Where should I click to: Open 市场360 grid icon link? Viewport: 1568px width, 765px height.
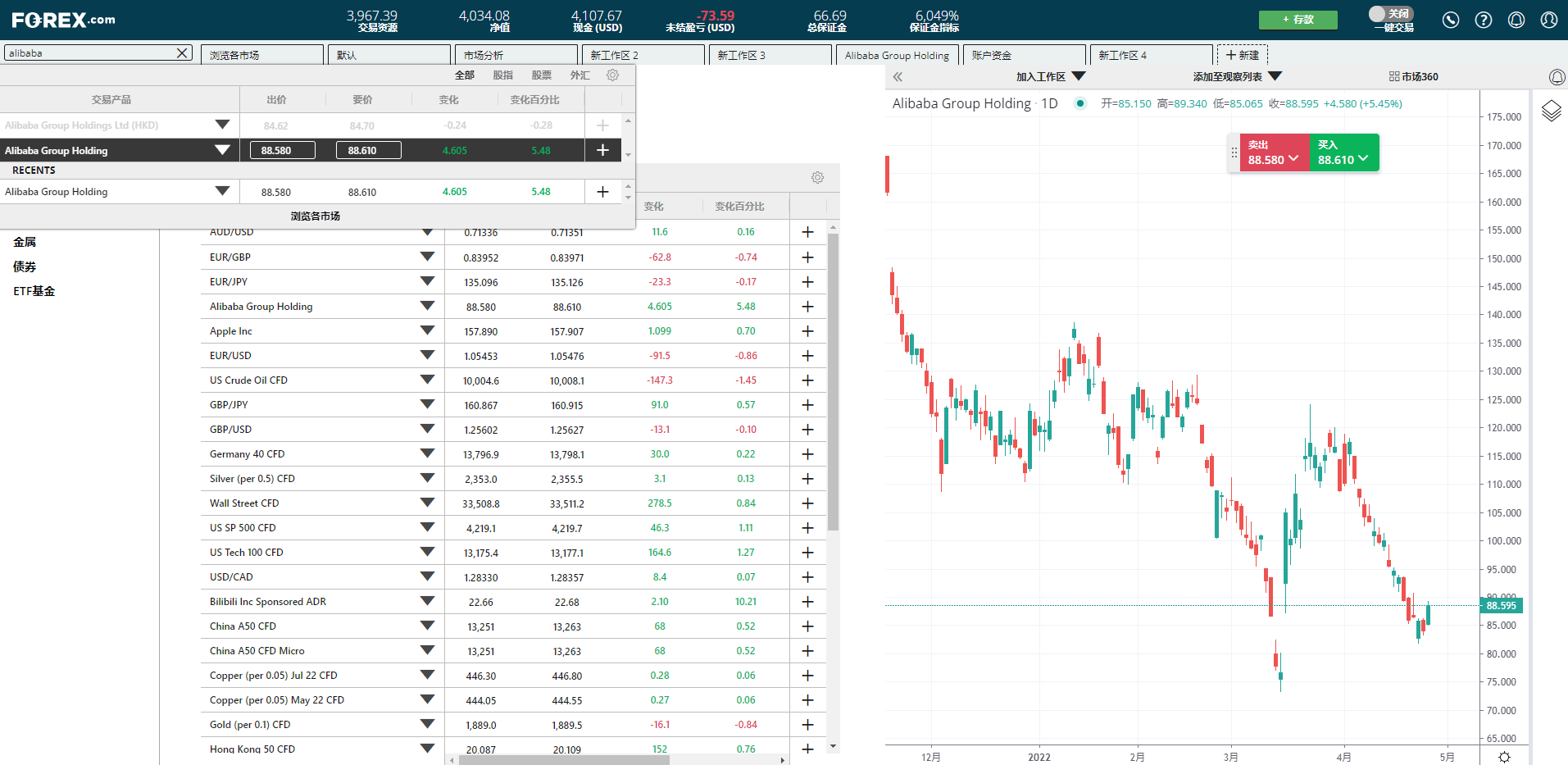click(1414, 77)
